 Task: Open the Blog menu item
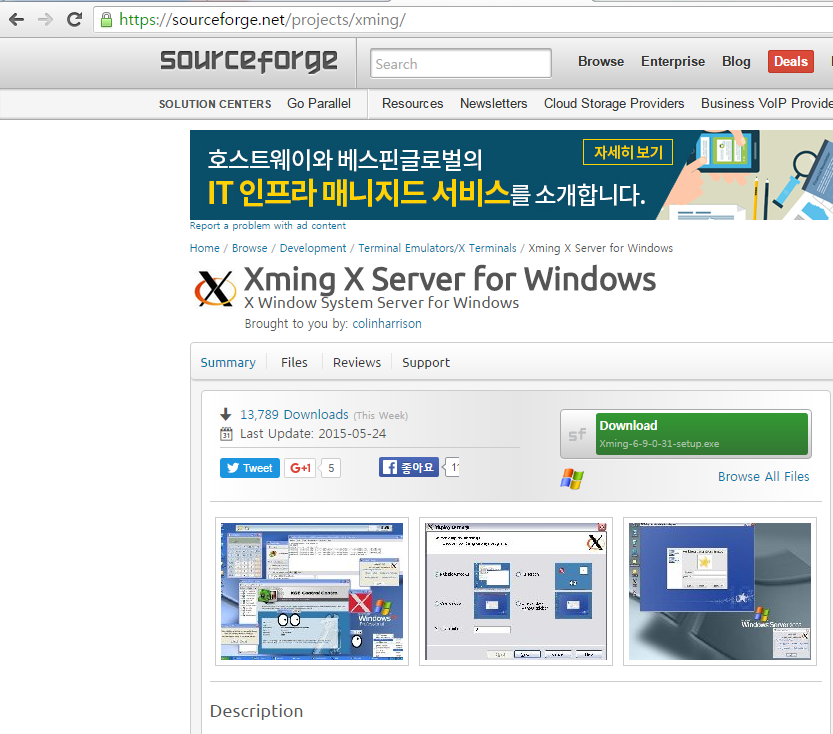click(736, 61)
